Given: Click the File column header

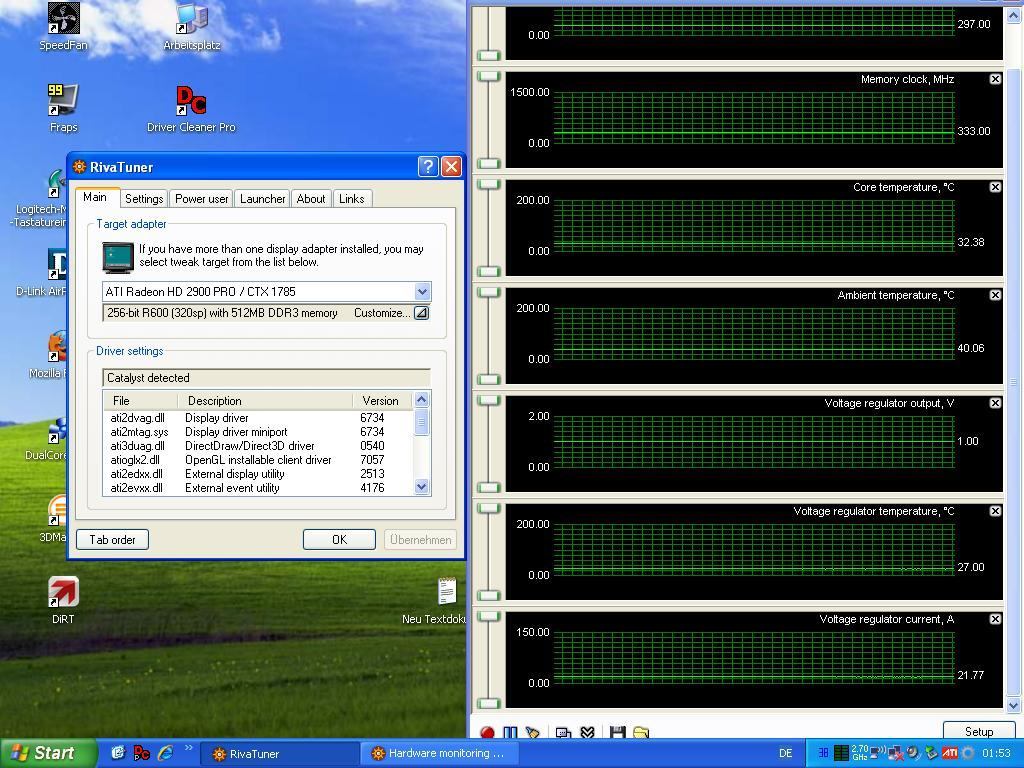Looking at the screenshot, I should coord(140,400).
